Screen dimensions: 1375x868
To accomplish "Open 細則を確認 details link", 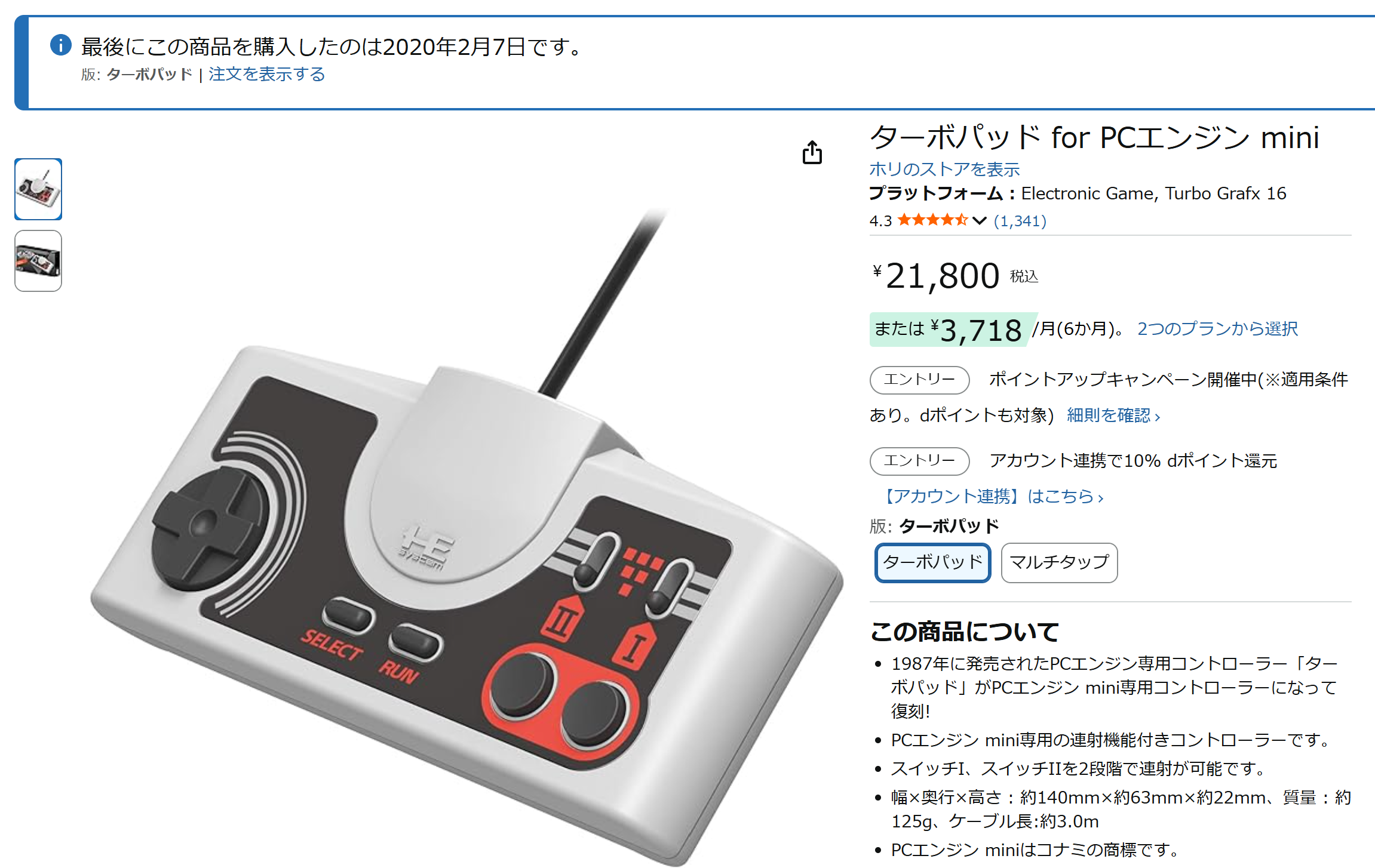I will coord(1113,415).
